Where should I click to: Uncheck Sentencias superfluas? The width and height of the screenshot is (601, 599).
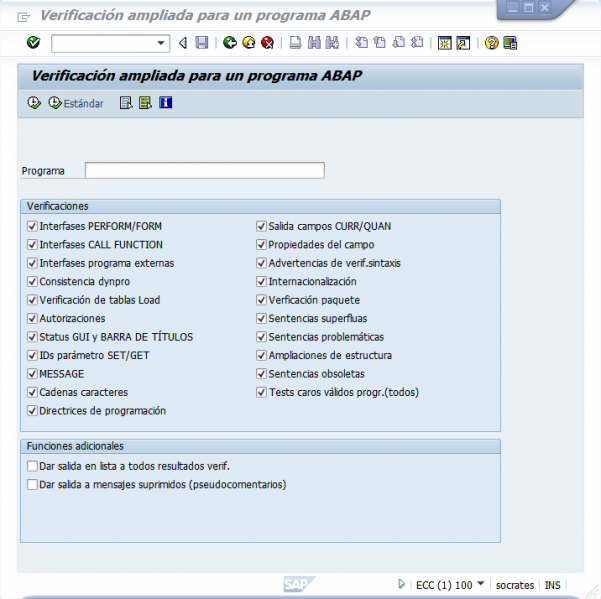[261, 318]
